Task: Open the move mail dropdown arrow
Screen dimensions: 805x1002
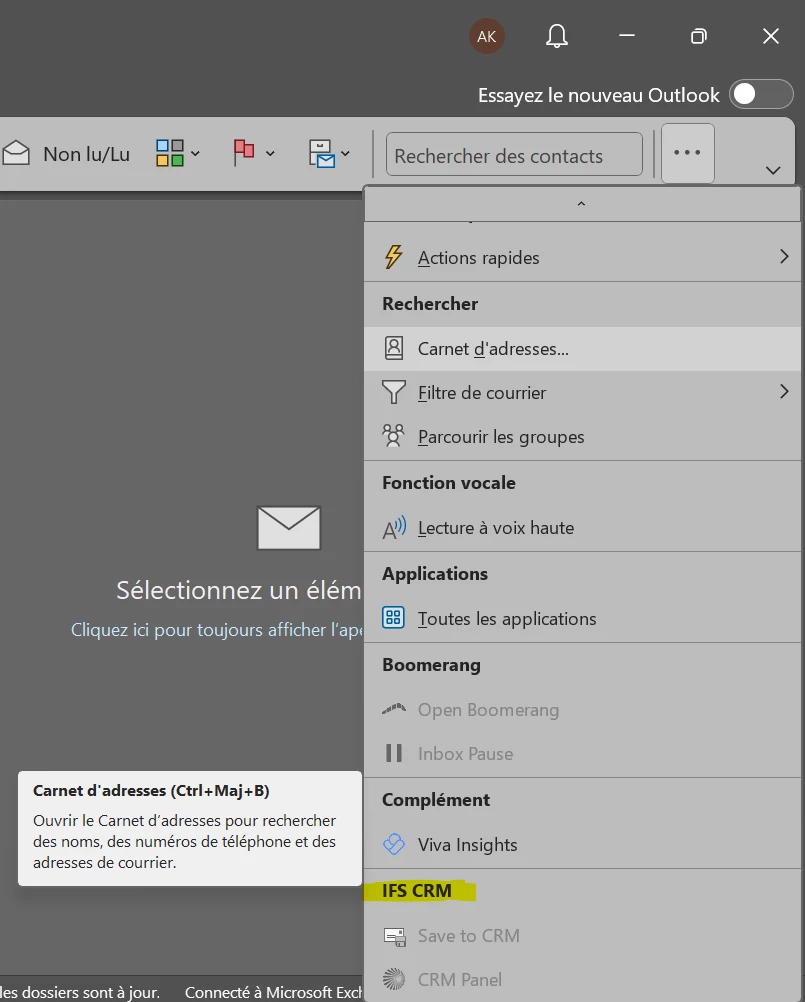Action: pos(346,154)
